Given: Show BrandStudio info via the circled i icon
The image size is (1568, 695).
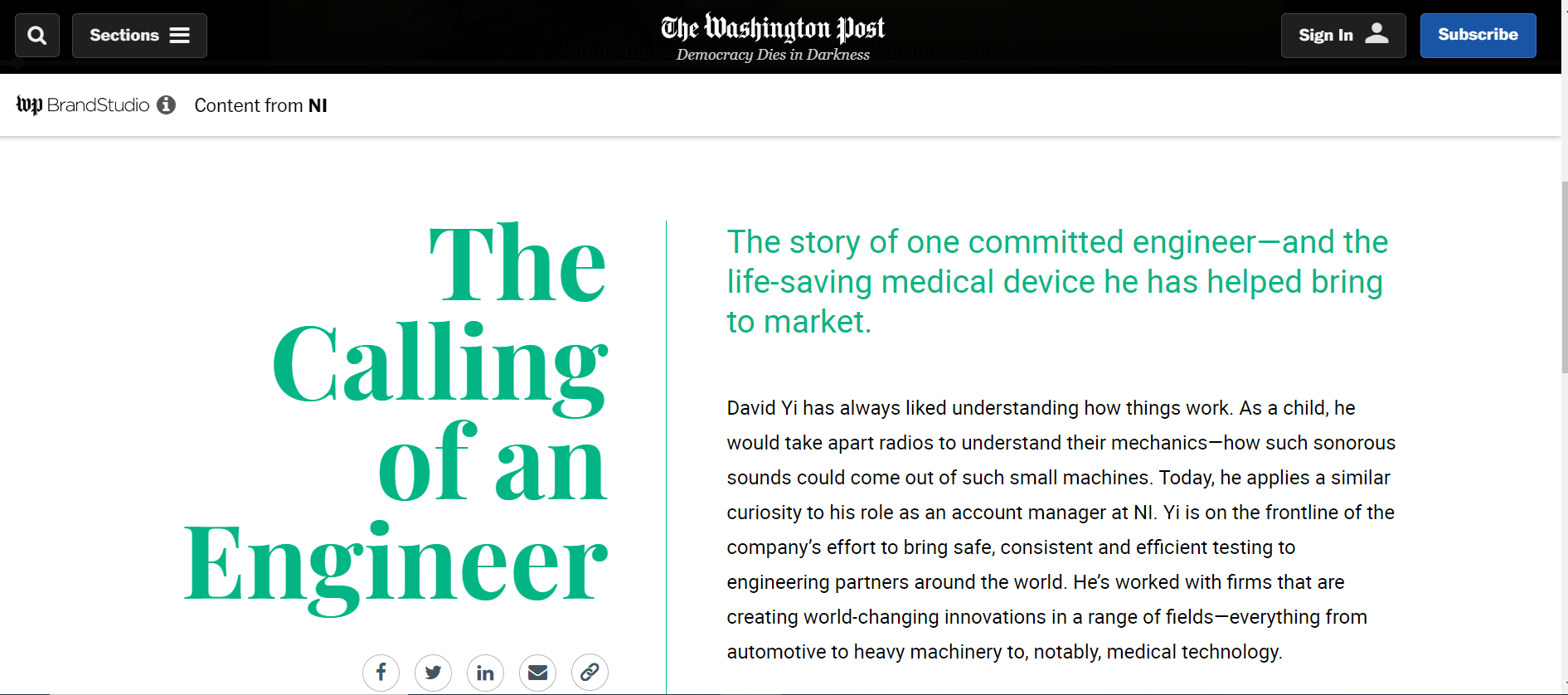Looking at the screenshot, I should (167, 105).
